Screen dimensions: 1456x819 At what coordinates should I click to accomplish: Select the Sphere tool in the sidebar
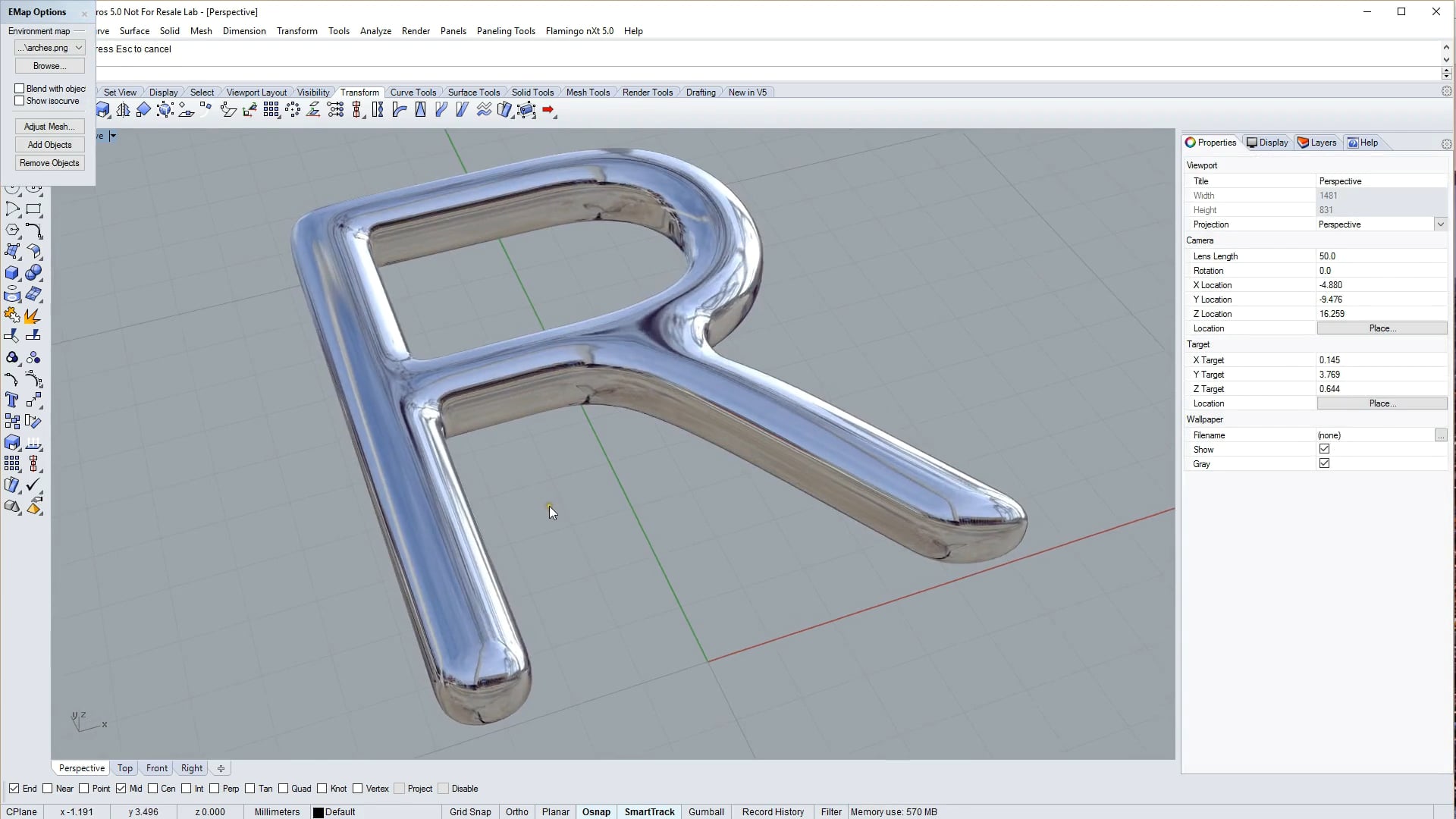[33, 273]
